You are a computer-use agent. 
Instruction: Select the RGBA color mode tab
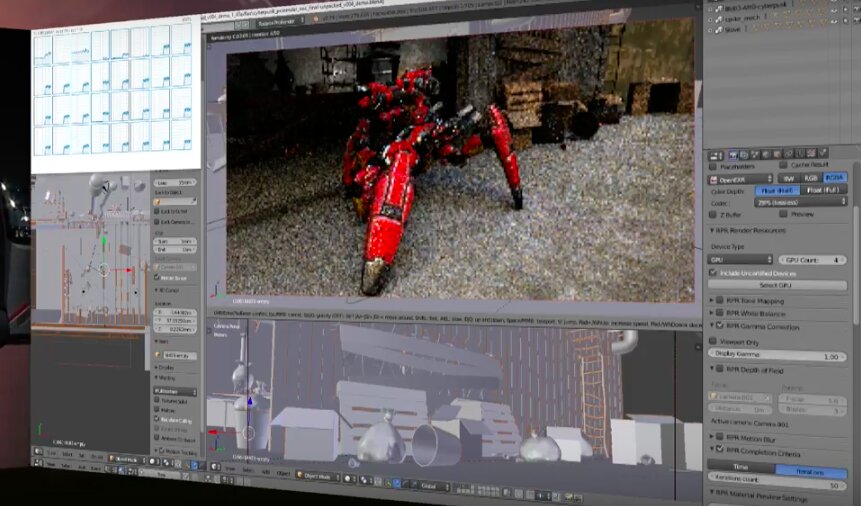click(x=834, y=178)
